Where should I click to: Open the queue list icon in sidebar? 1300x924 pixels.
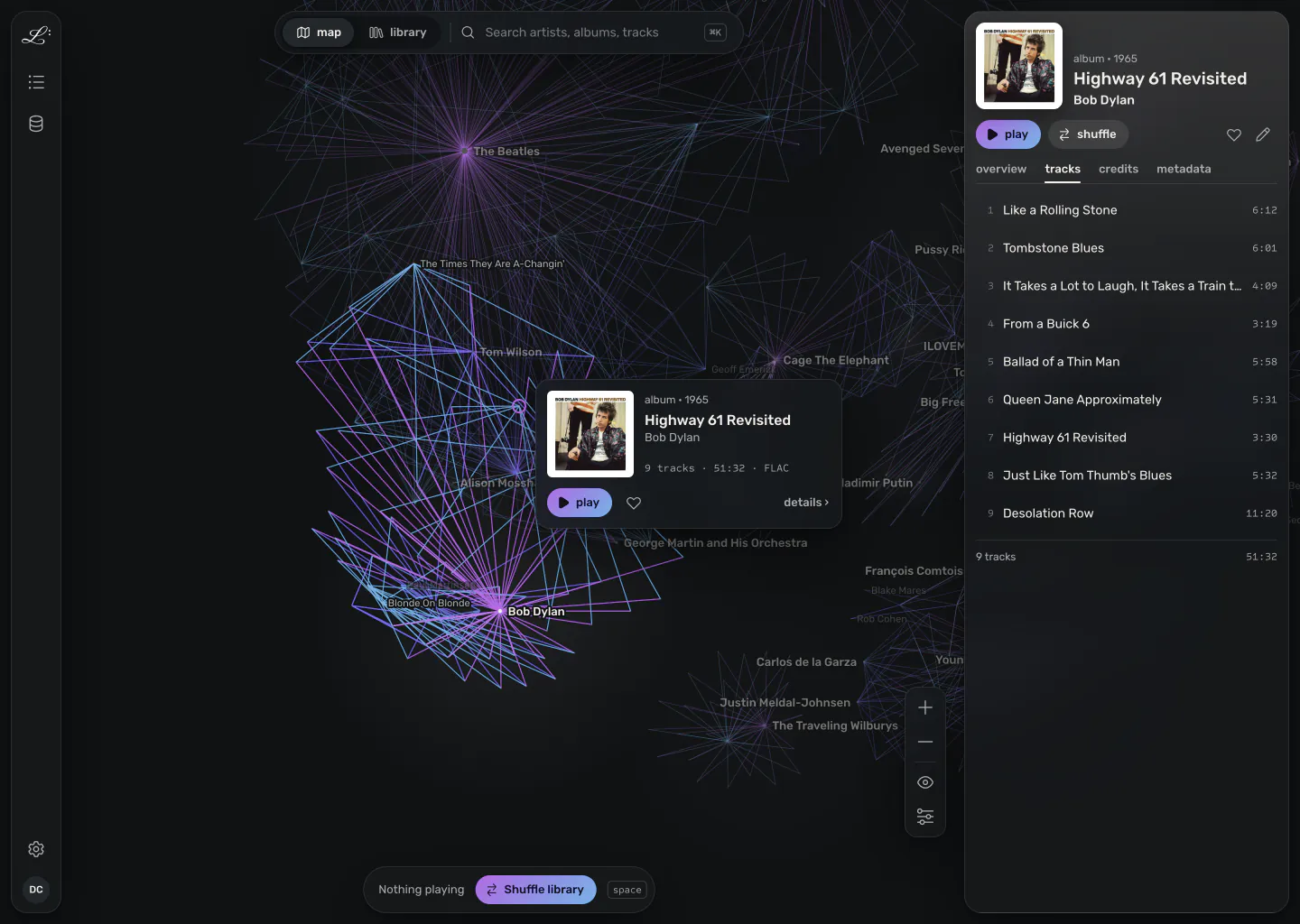point(36,82)
